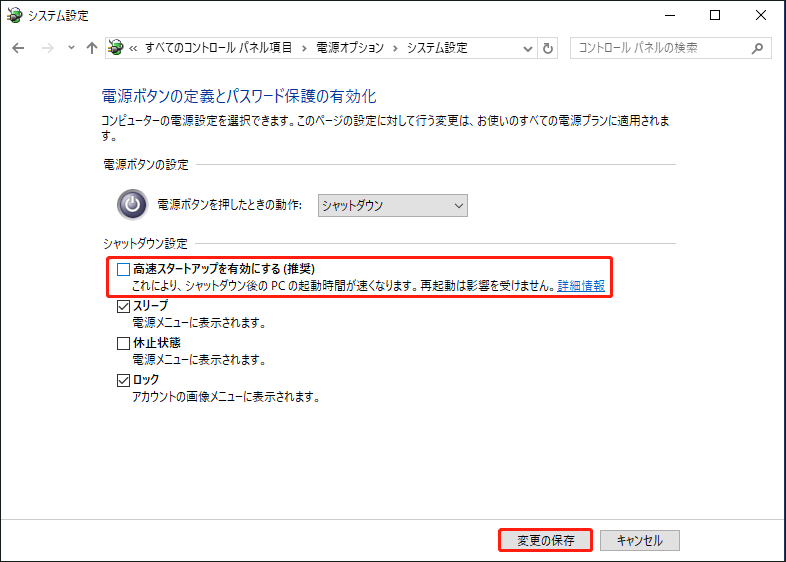This screenshot has height=562, width=786.
Task: Expand chevron after すべてのコントロール パネル項目
Action: 304,48
